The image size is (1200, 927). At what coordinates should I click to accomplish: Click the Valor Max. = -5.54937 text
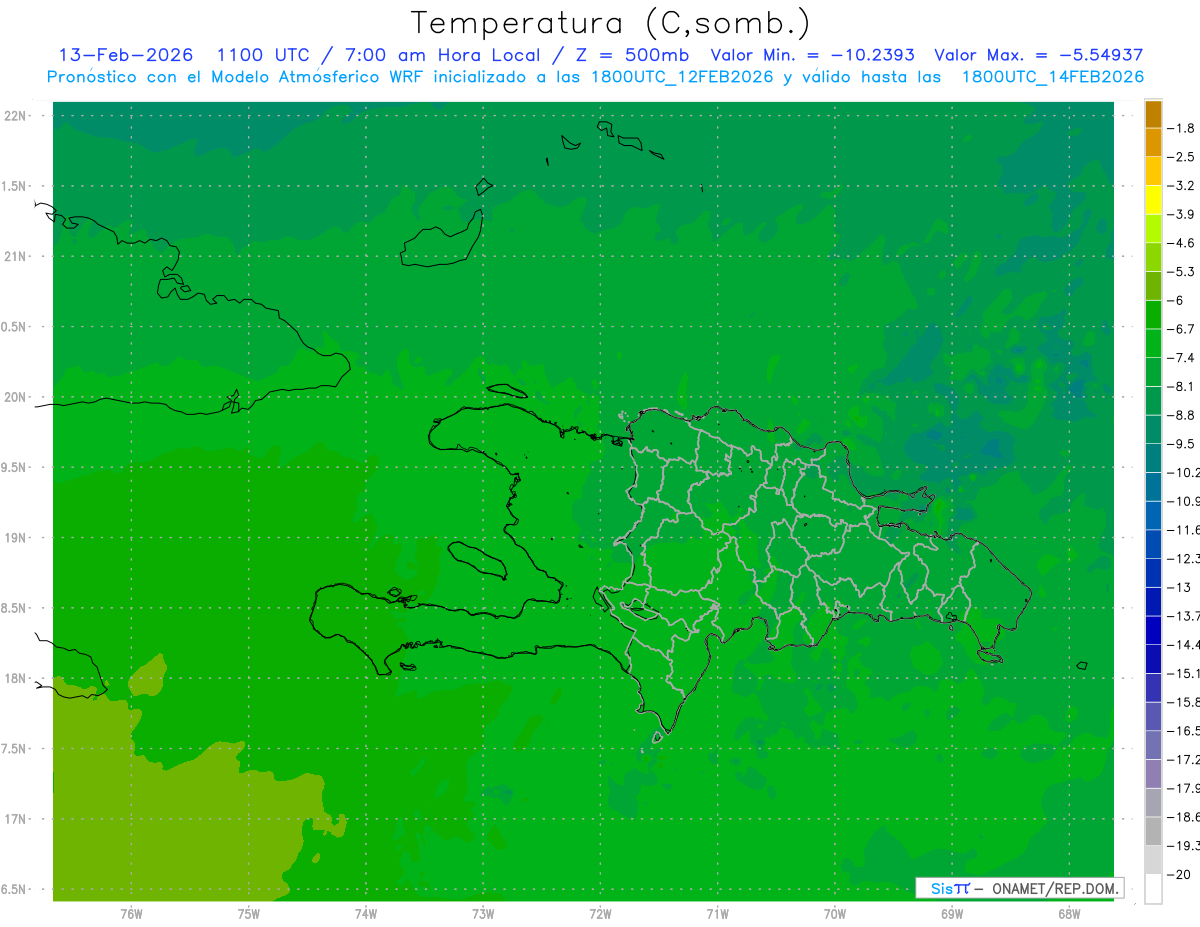click(1039, 55)
